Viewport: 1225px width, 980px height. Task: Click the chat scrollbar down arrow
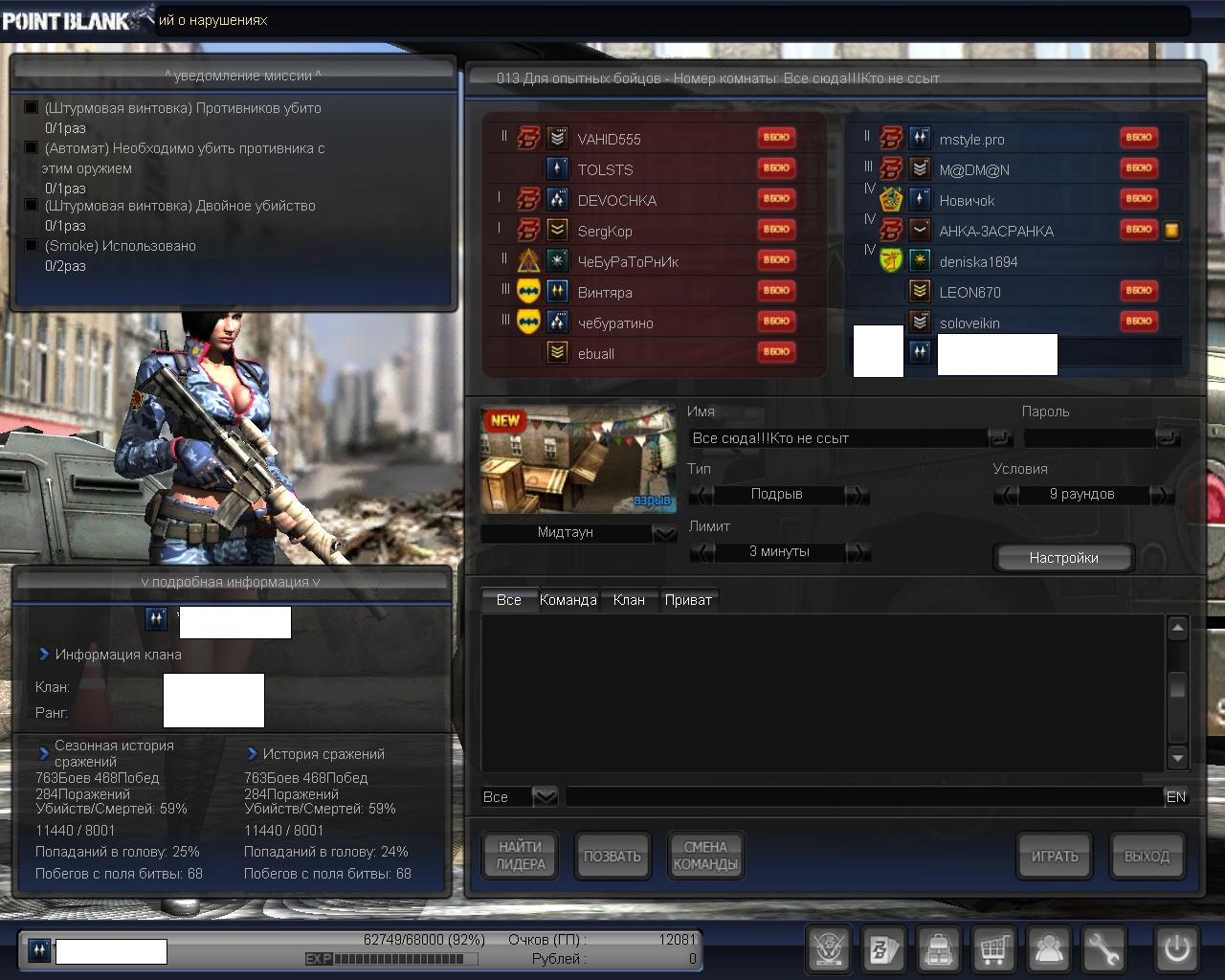coord(1178,758)
